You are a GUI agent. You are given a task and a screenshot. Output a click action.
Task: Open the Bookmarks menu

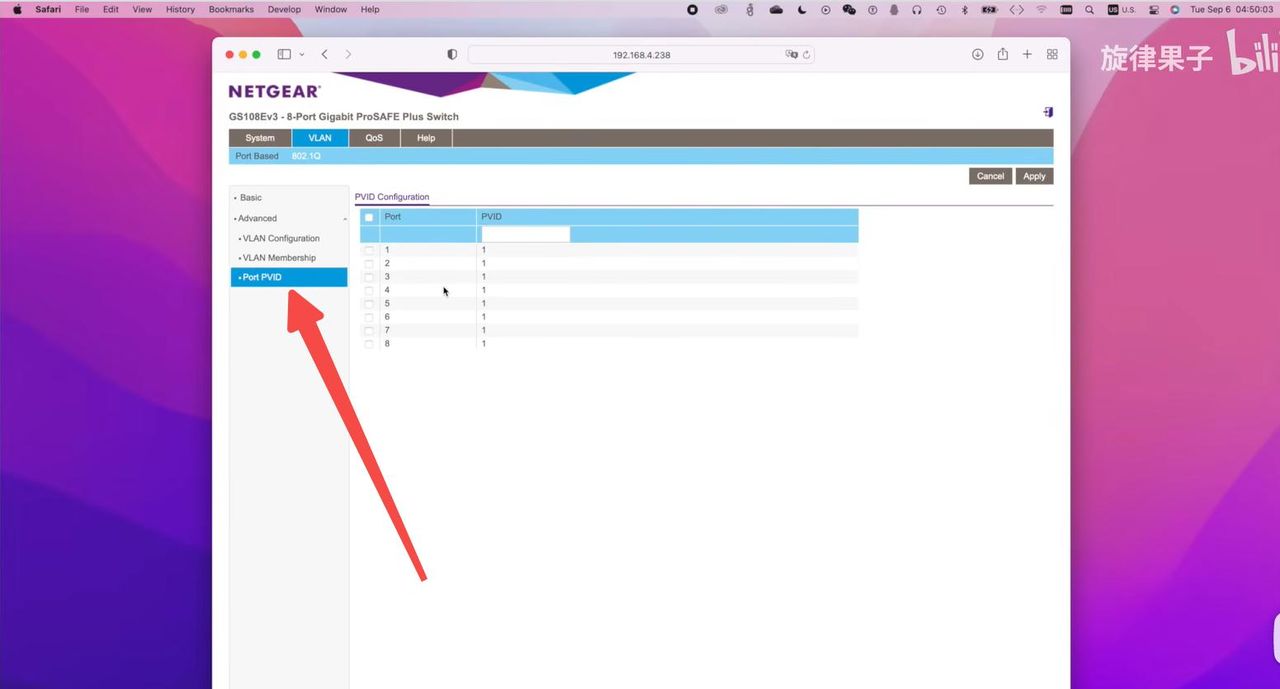tap(231, 9)
